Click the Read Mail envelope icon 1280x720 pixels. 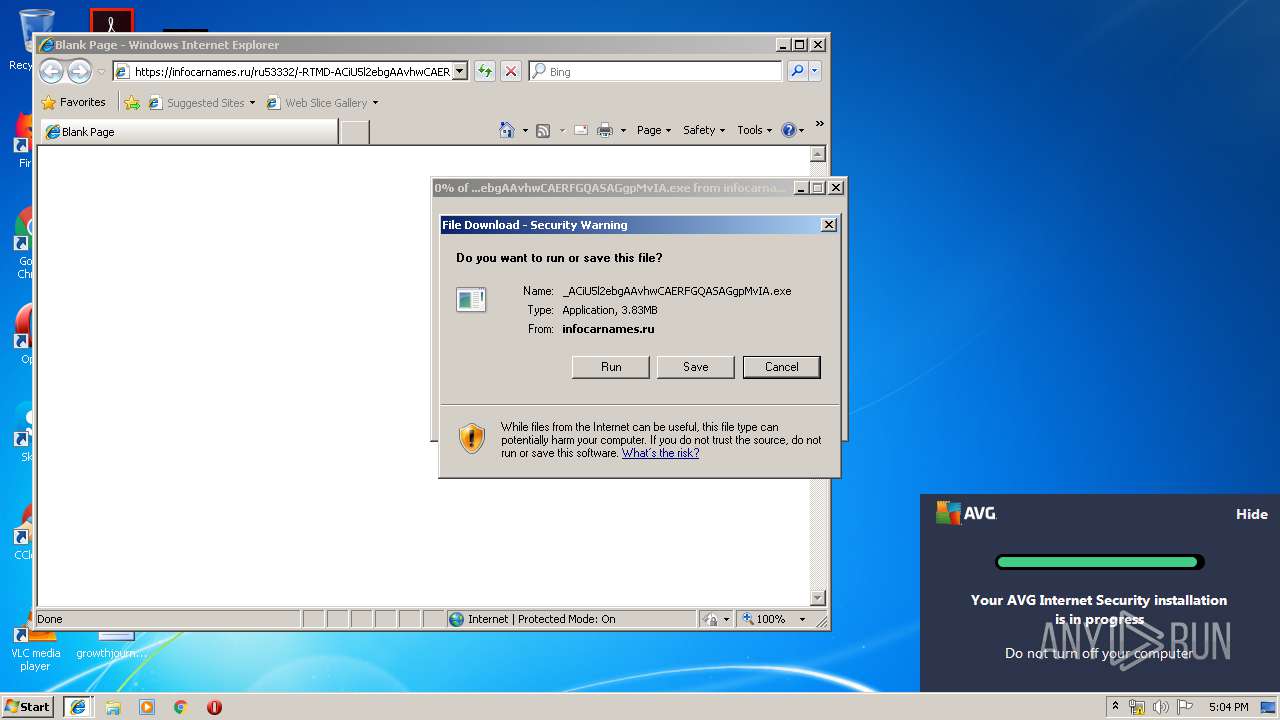tap(580, 130)
